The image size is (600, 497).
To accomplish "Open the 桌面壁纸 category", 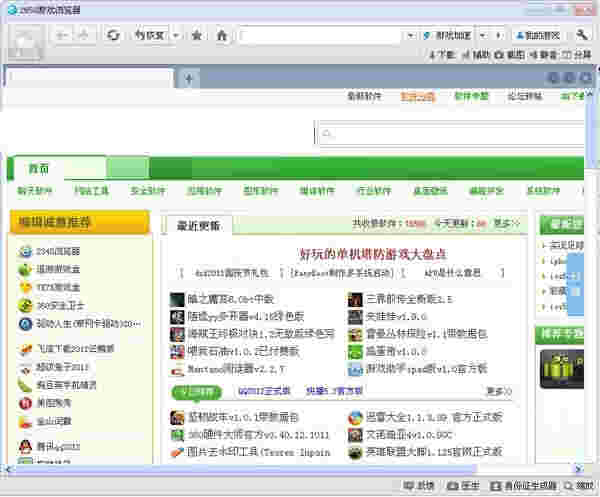I will coord(430,191).
